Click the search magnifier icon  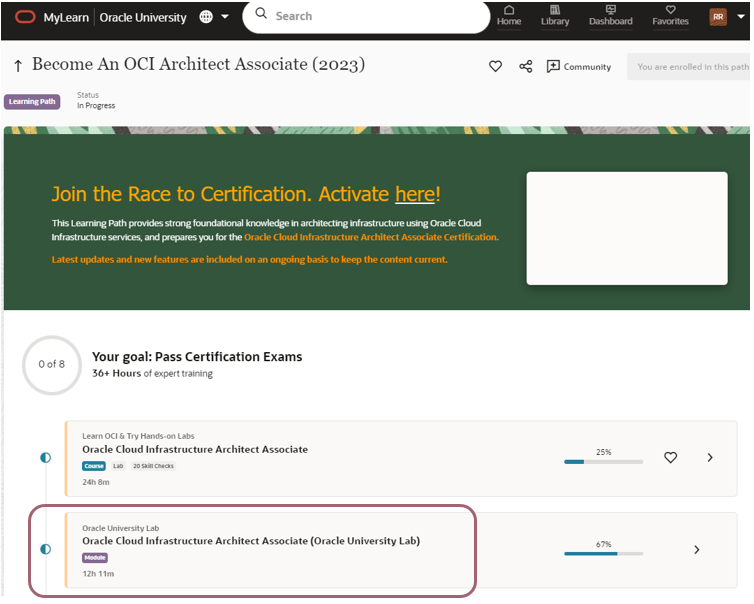tap(260, 16)
